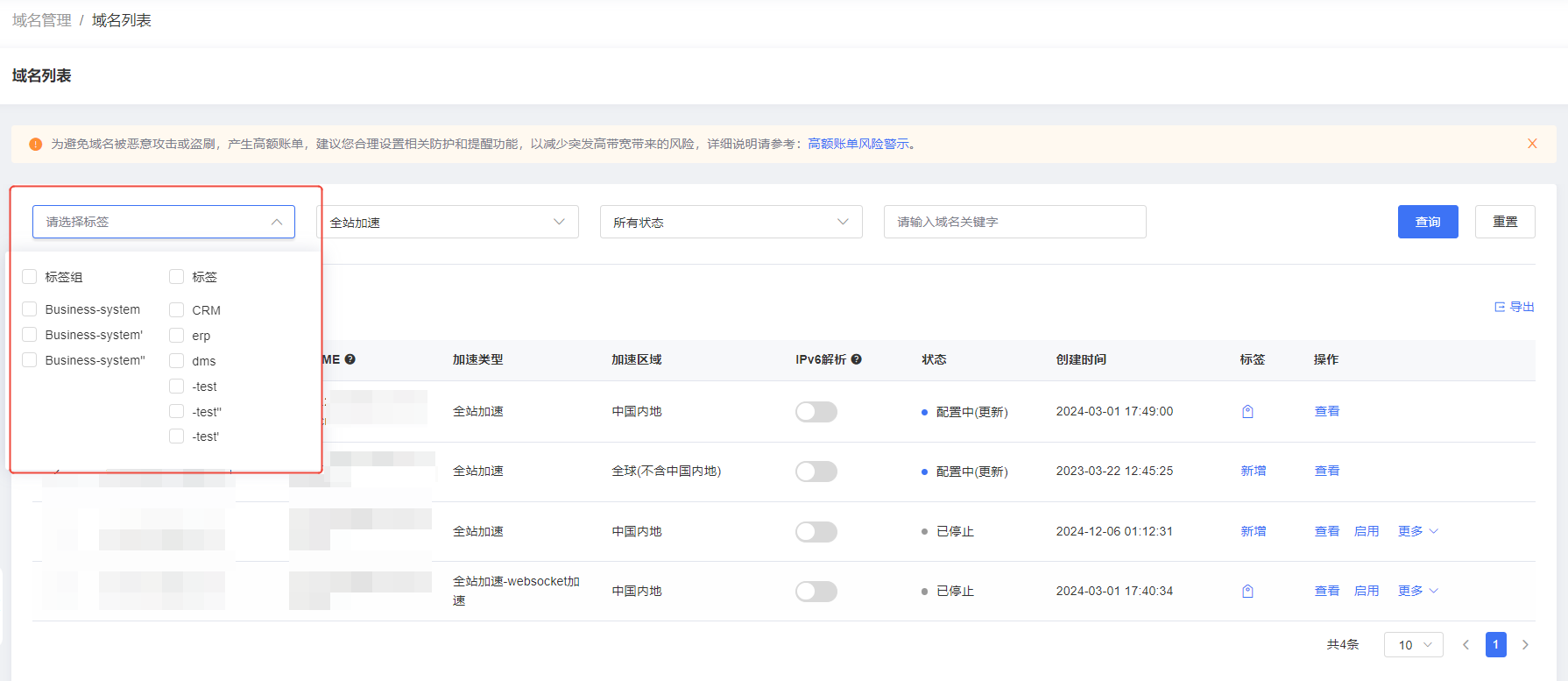Click 新增 tag in 2024-12-06 01:12:31 row
Screen dimensions: 1568x681
1254,531
